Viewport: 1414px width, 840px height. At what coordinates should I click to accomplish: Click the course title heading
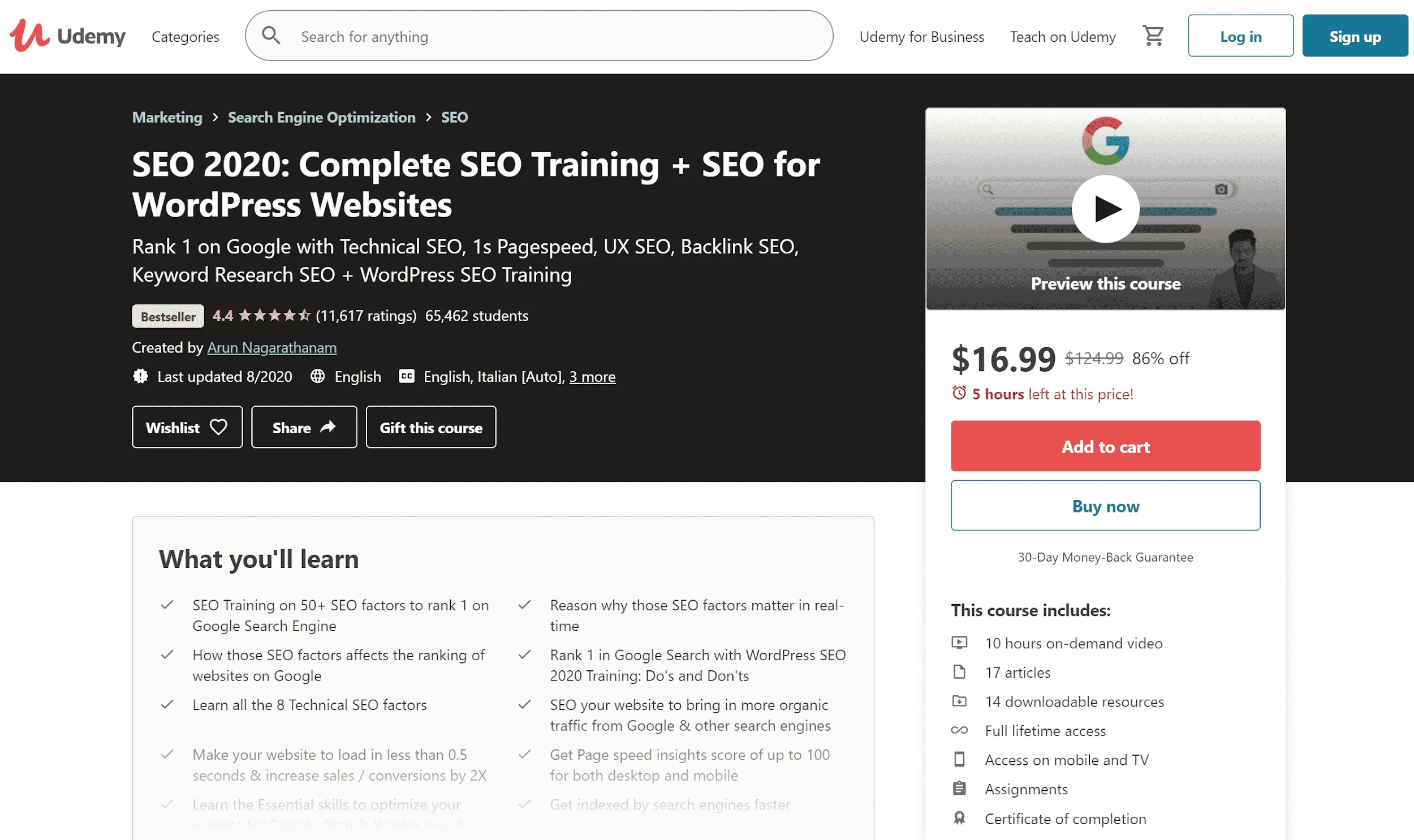point(475,184)
